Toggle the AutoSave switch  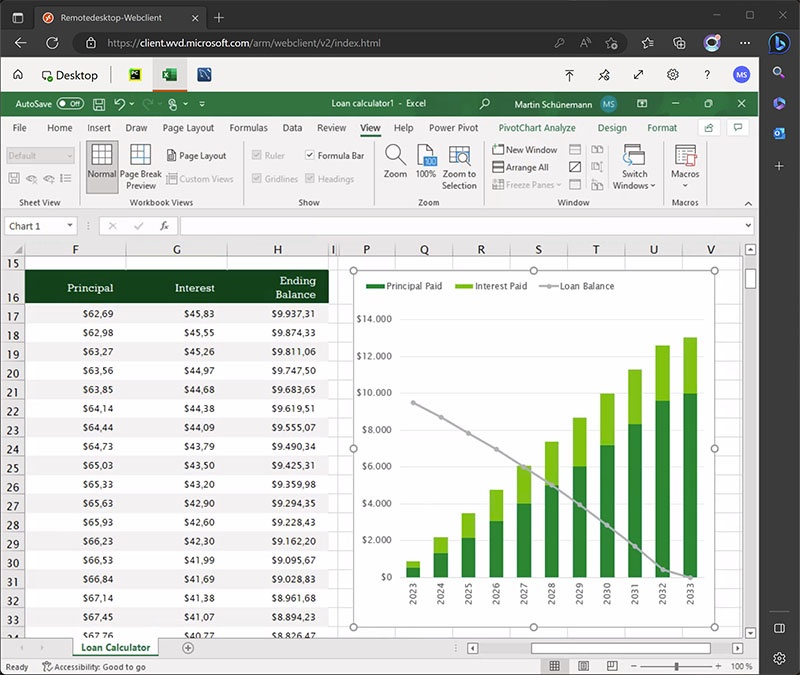coord(70,104)
